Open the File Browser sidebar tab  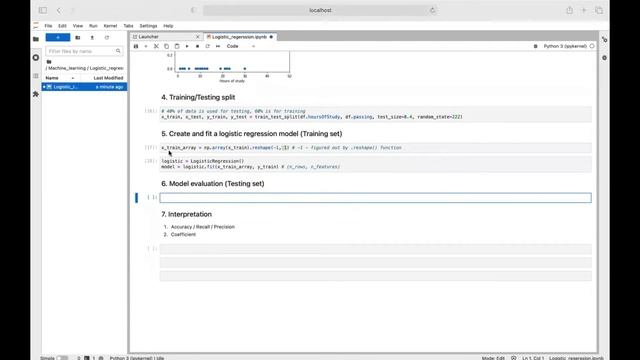(36, 39)
